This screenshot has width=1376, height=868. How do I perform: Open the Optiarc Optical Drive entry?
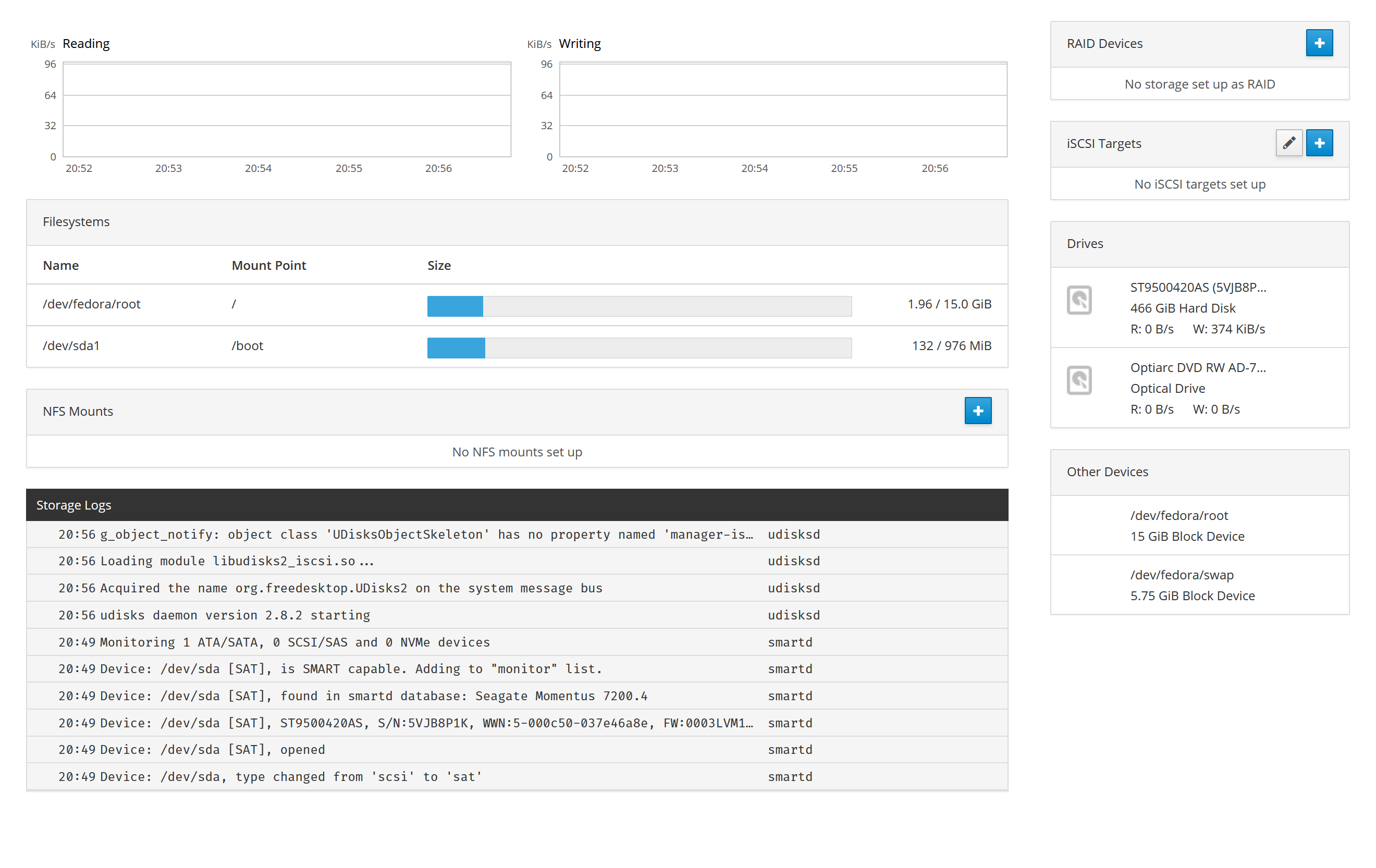(x=1197, y=388)
